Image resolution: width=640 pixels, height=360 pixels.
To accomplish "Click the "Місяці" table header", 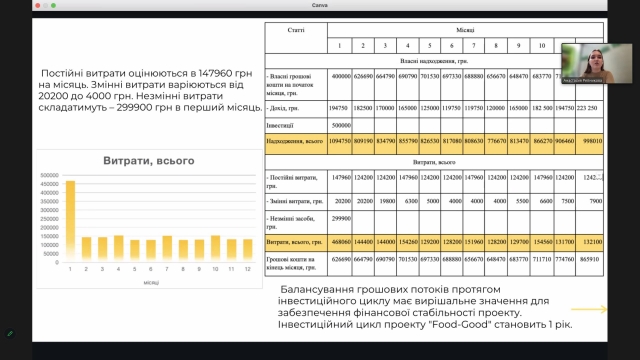I will (x=465, y=30).
